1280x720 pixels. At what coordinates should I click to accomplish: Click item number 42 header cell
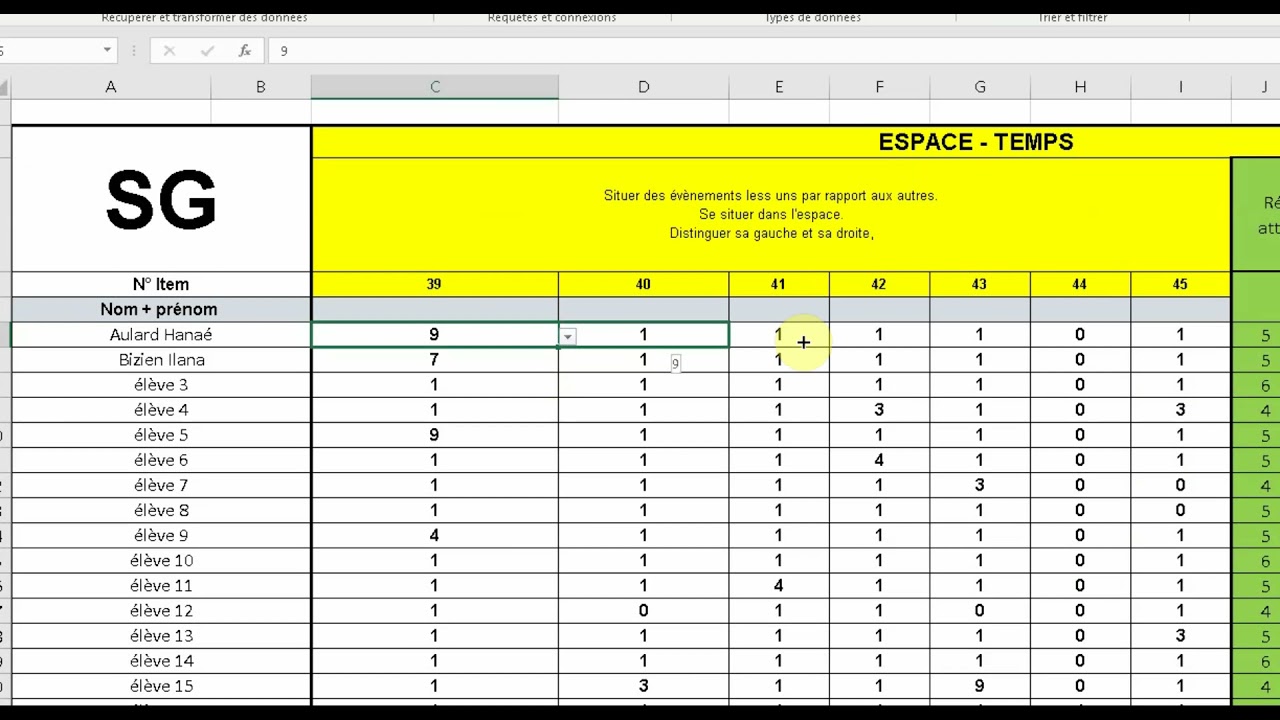point(880,284)
